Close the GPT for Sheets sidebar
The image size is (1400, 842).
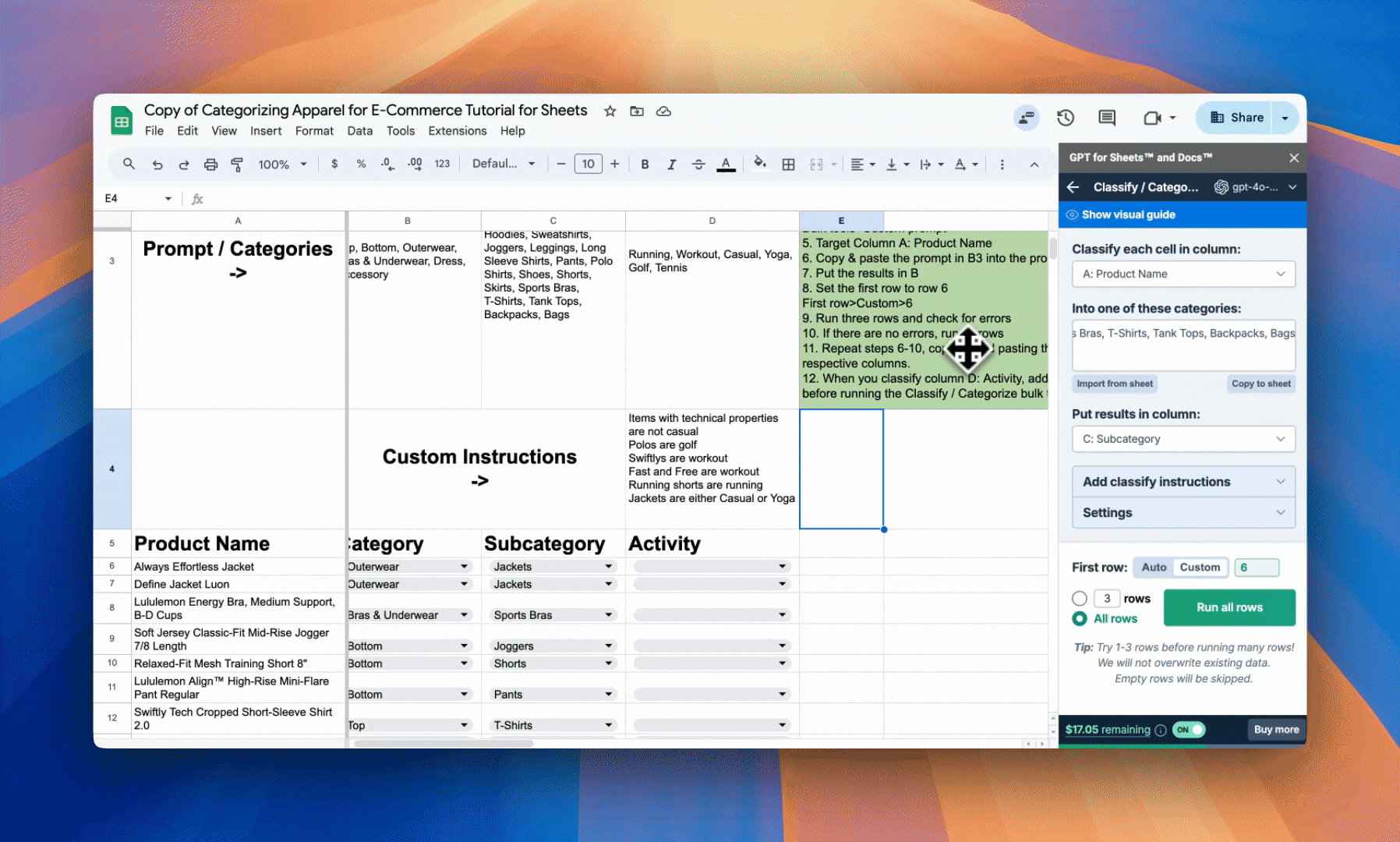pyautogui.click(x=1294, y=157)
